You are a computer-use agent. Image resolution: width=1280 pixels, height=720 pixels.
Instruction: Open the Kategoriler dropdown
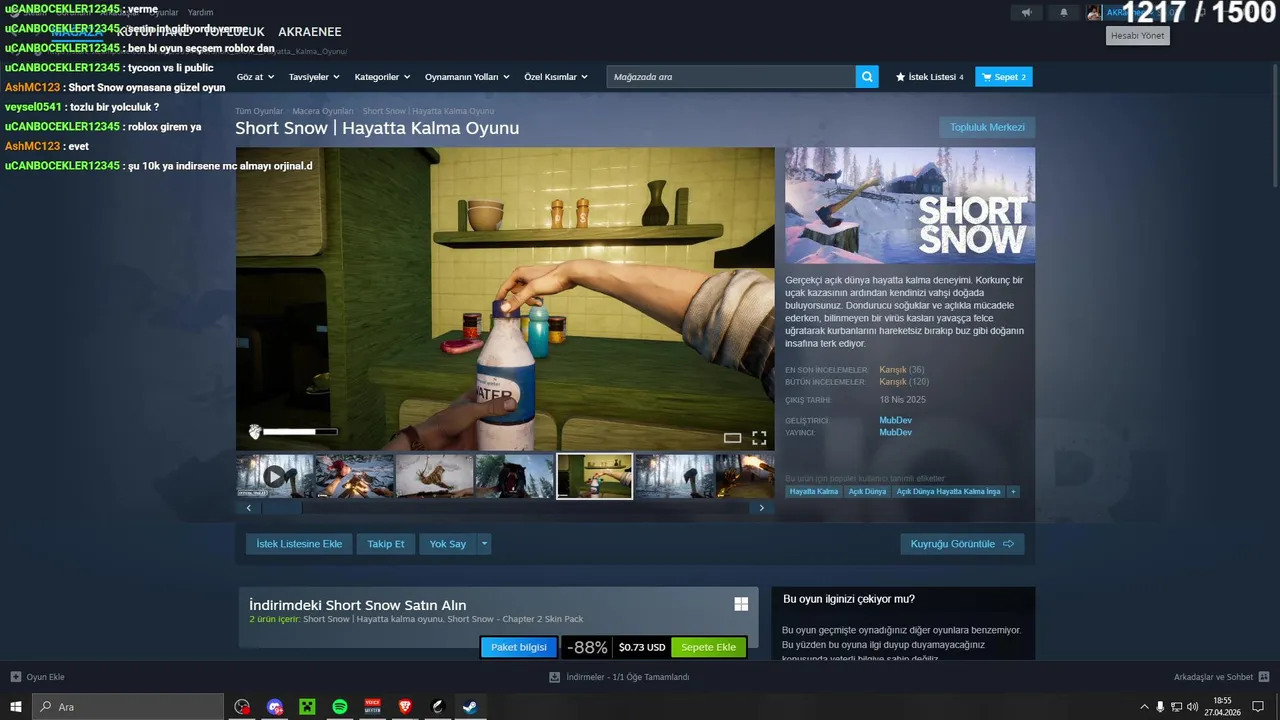tap(382, 77)
